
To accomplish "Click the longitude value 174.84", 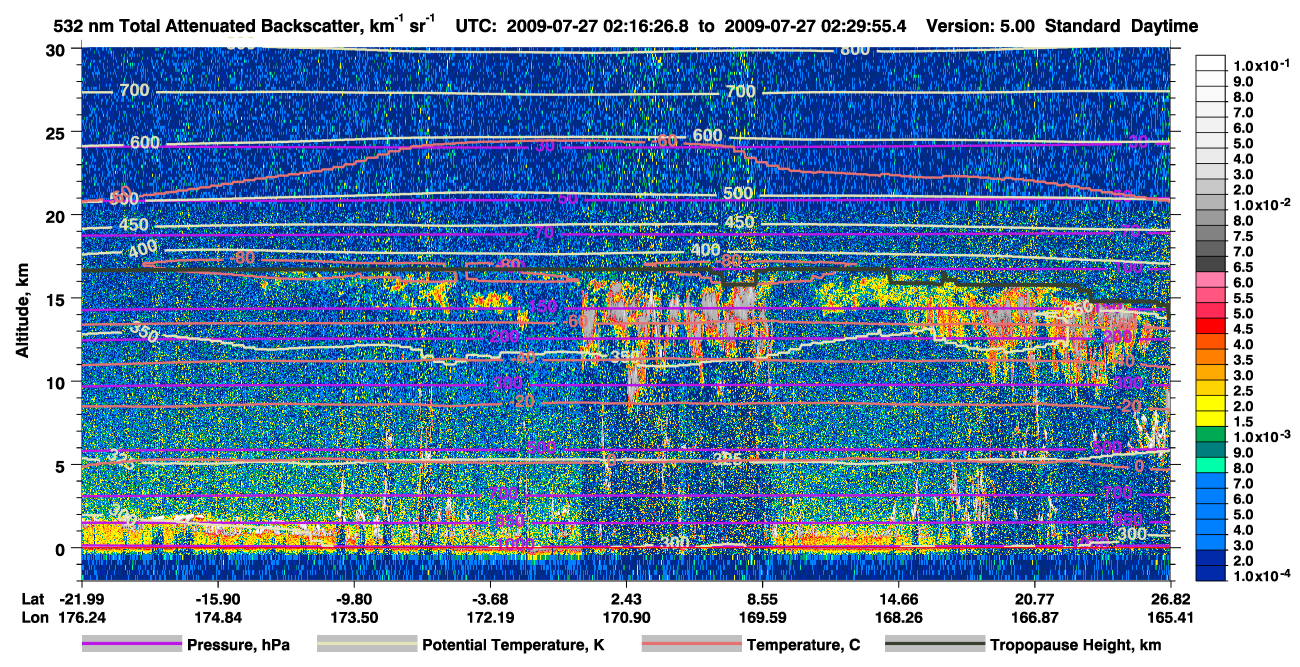I will point(218,617).
